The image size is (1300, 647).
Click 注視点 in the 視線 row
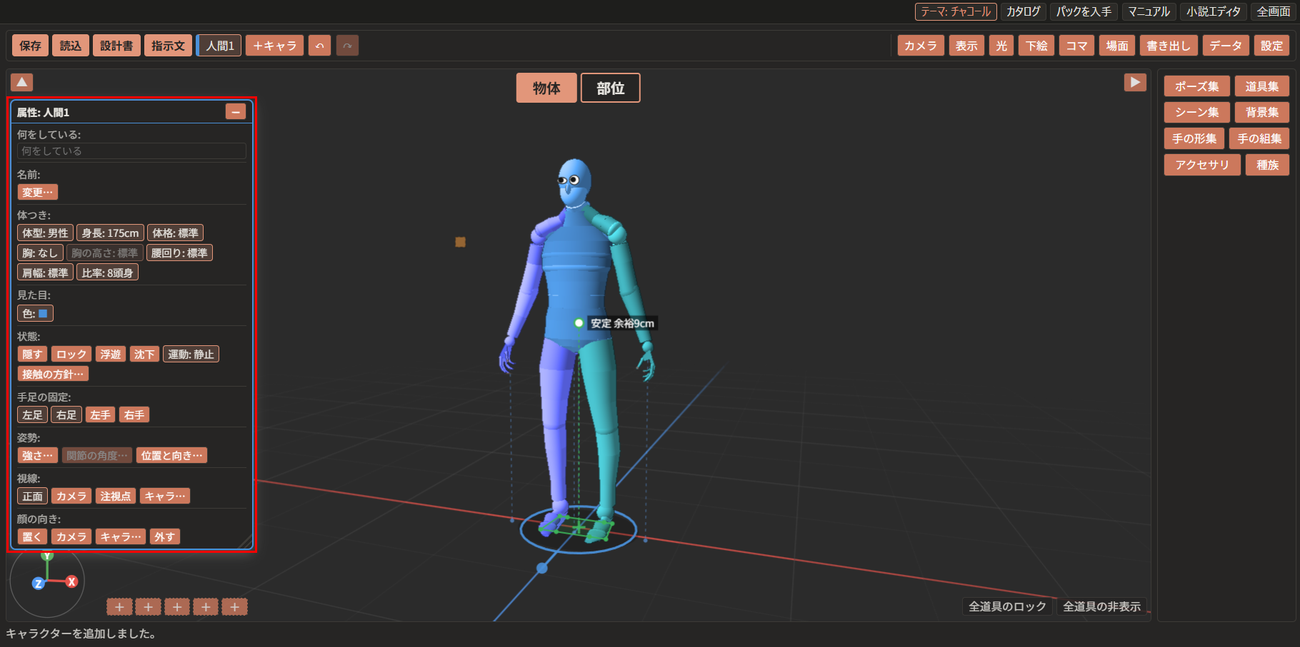[x=115, y=496]
